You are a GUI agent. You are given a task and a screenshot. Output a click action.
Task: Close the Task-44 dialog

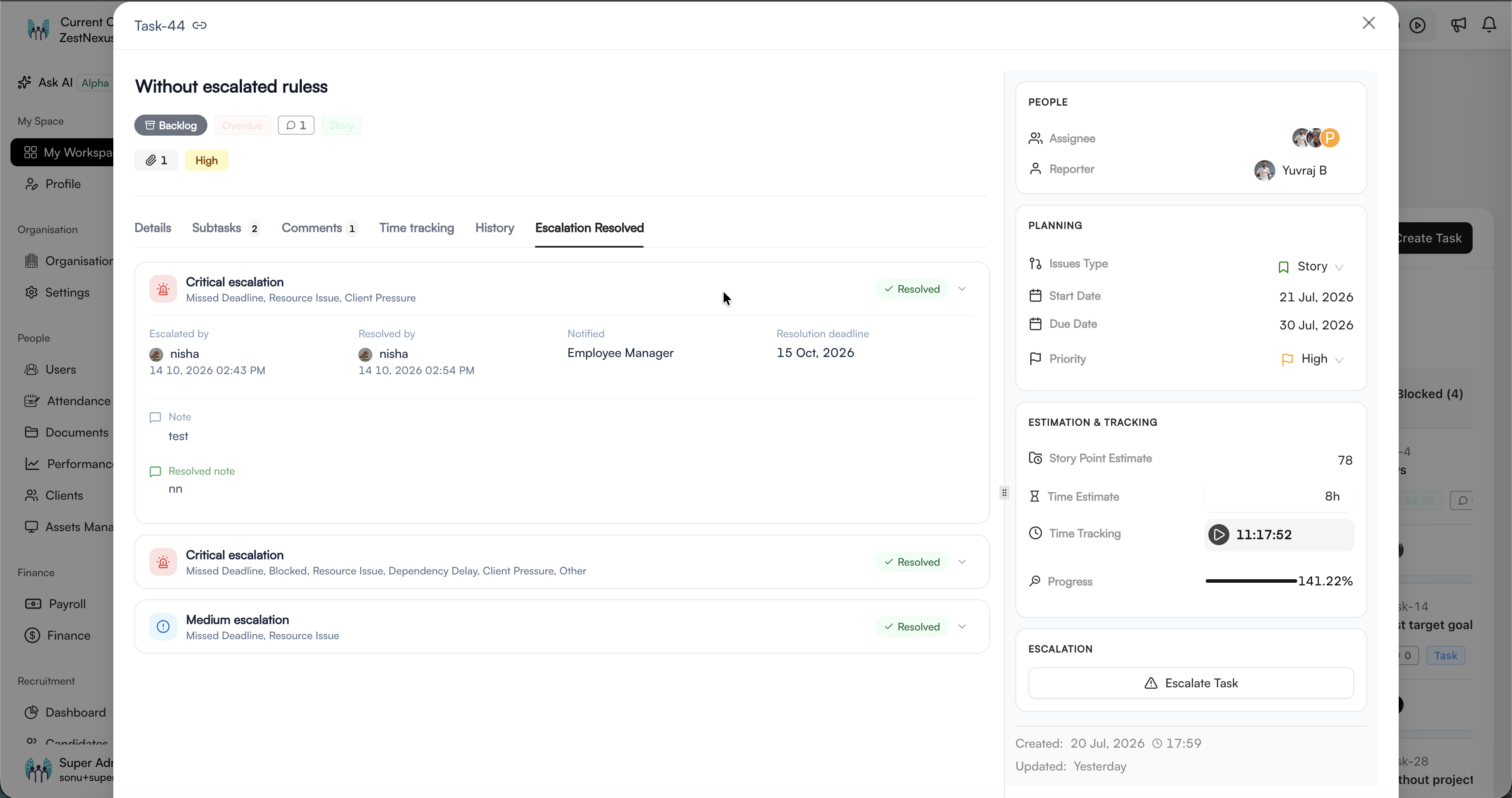pyautogui.click(x=1369, y=23)
